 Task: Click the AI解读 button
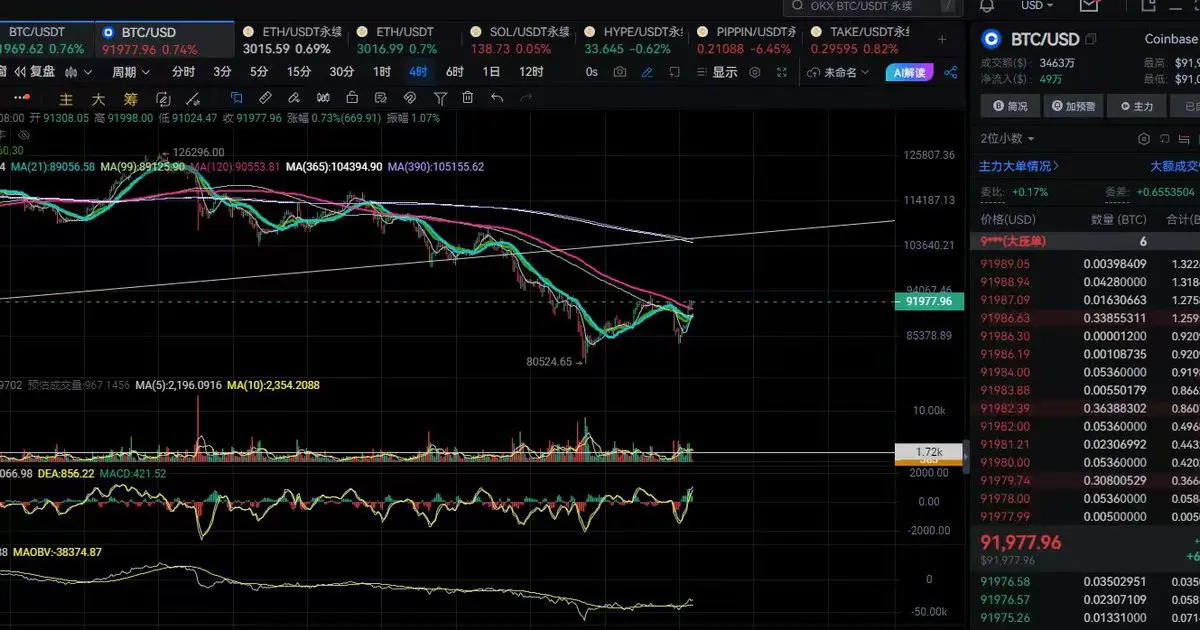point(909,72)
